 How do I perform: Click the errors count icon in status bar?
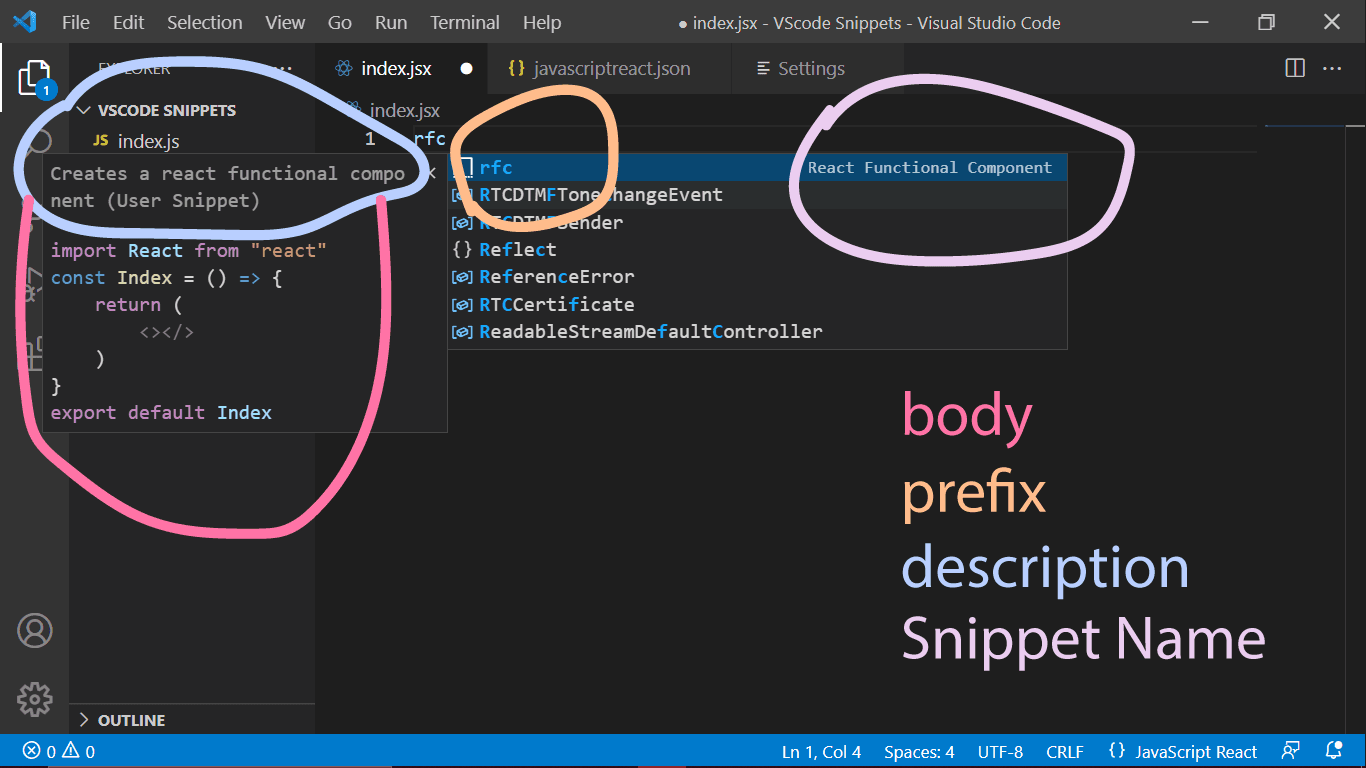pos(32,752)
